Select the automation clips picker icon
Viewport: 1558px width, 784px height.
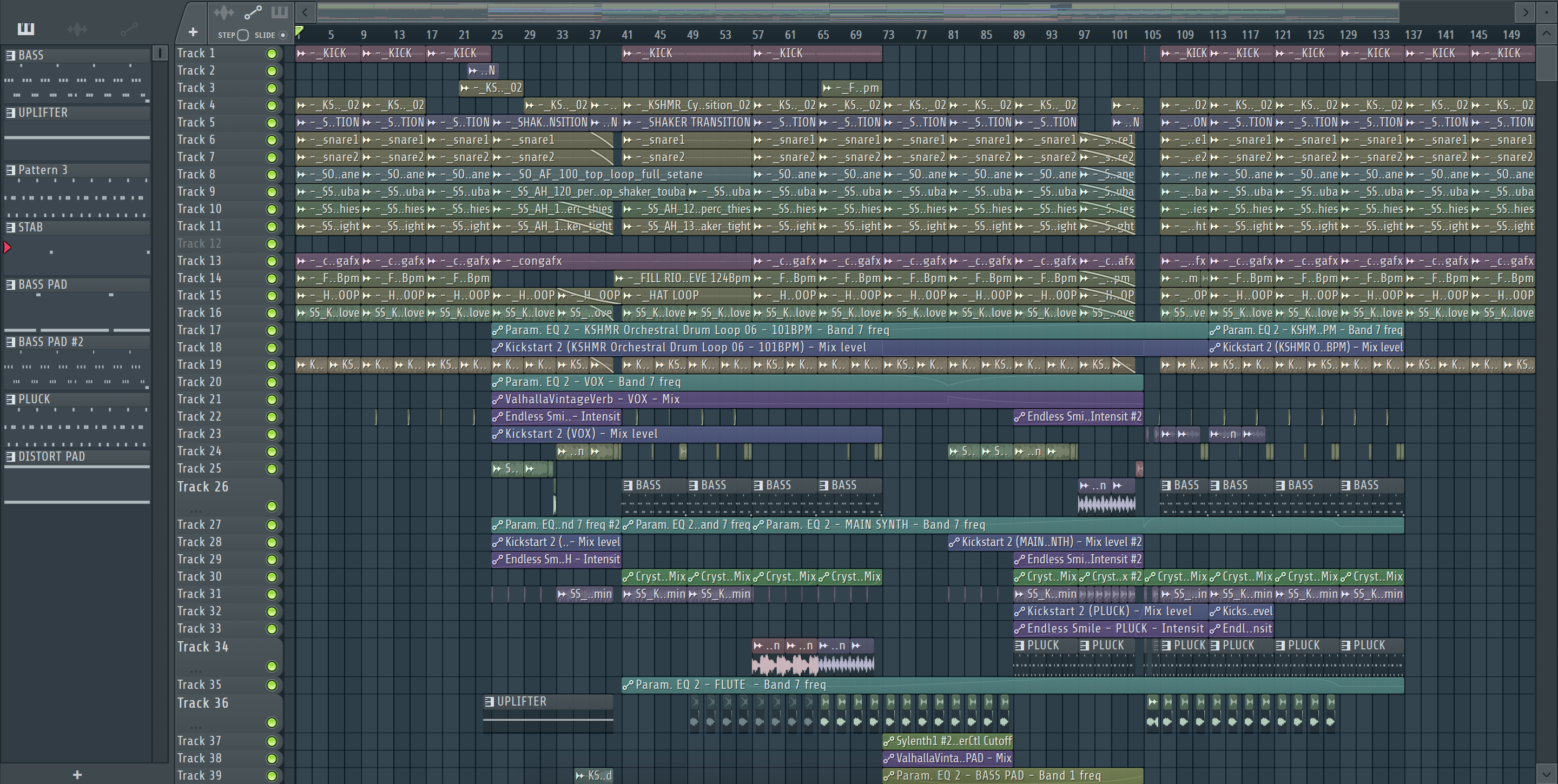click(129, 29)
